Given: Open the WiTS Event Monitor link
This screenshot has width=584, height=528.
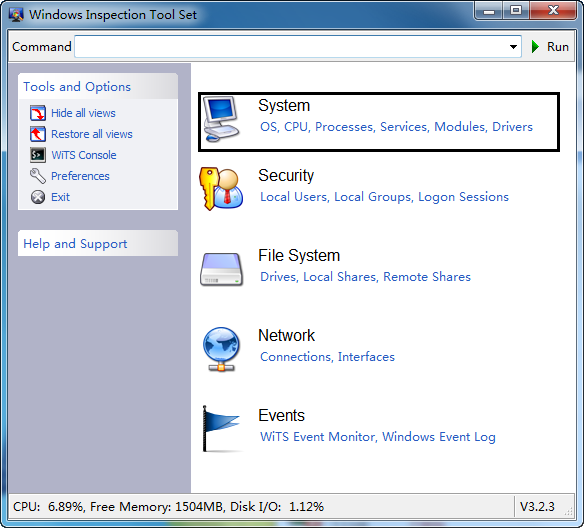Looking at the screenshot, I should tap(317, 437).
